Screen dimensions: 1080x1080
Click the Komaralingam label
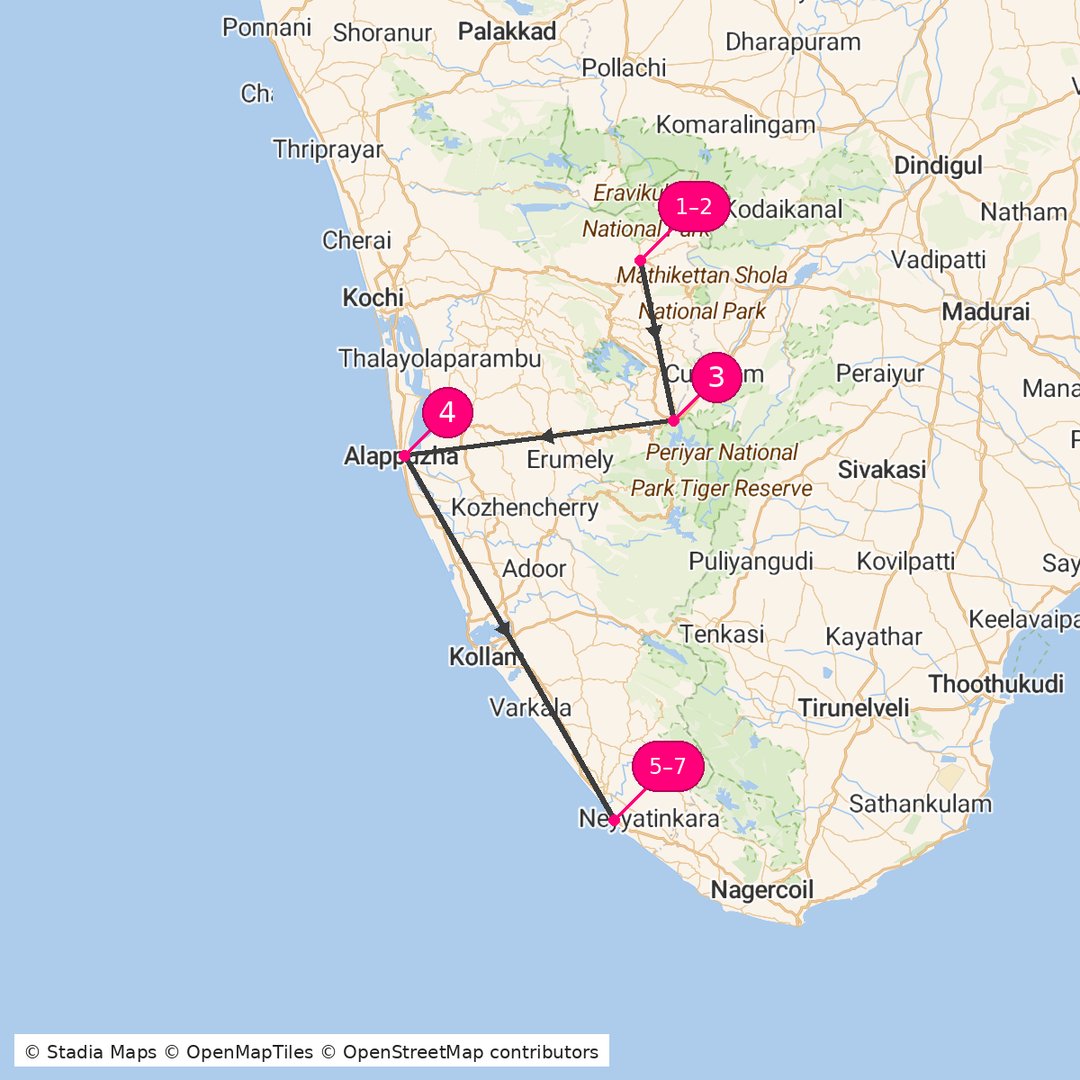click(x=736, y=125)
